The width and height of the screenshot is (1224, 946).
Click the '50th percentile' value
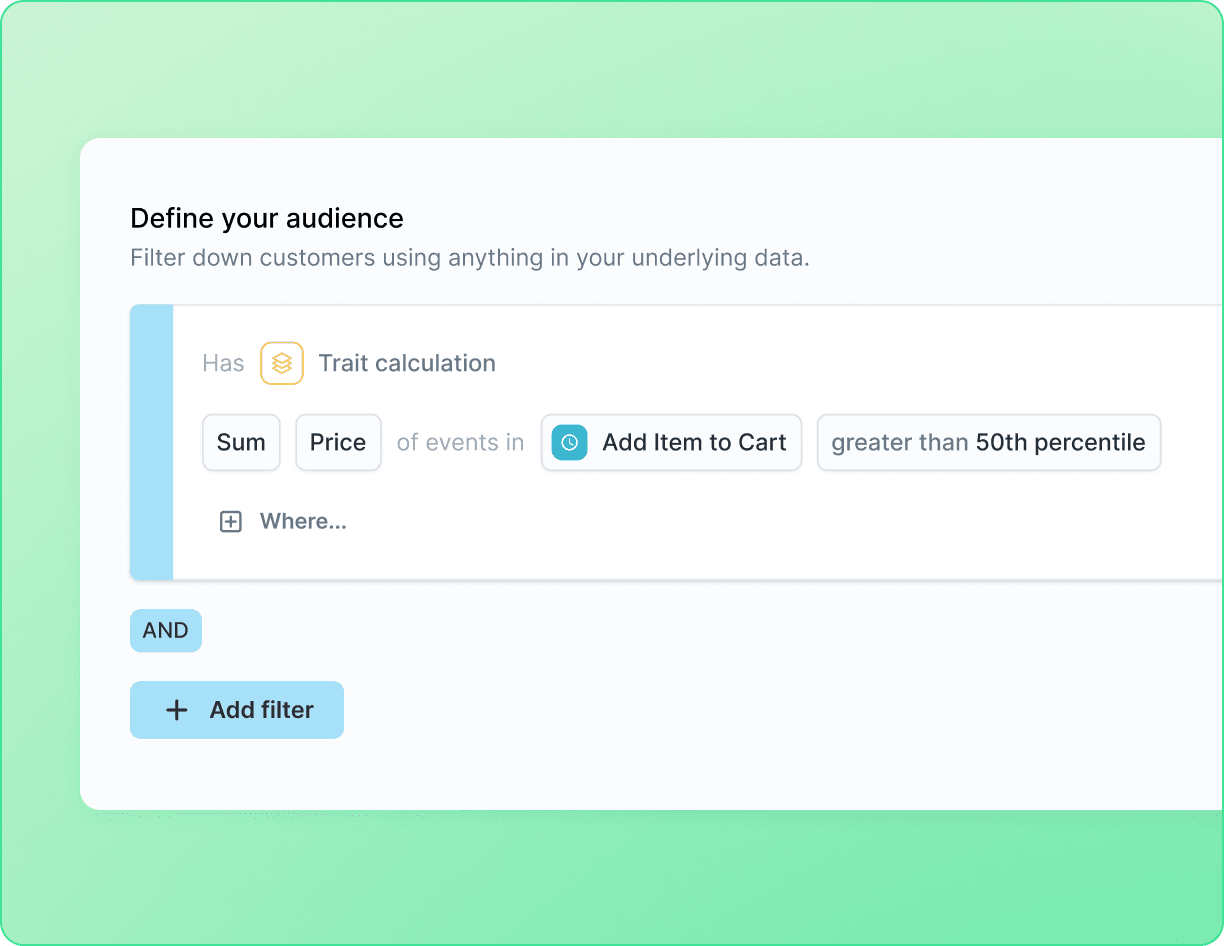click(1060, 442)
